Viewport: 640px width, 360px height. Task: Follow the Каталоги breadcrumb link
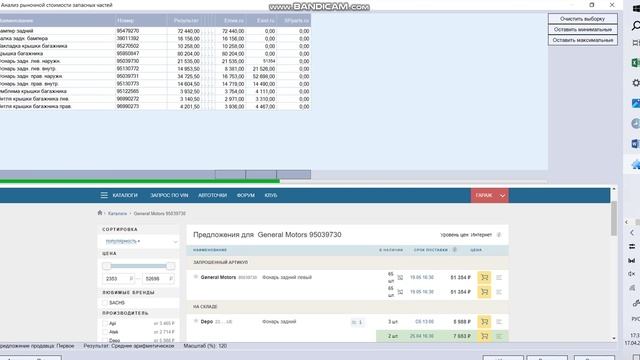[x=118, y=213]
